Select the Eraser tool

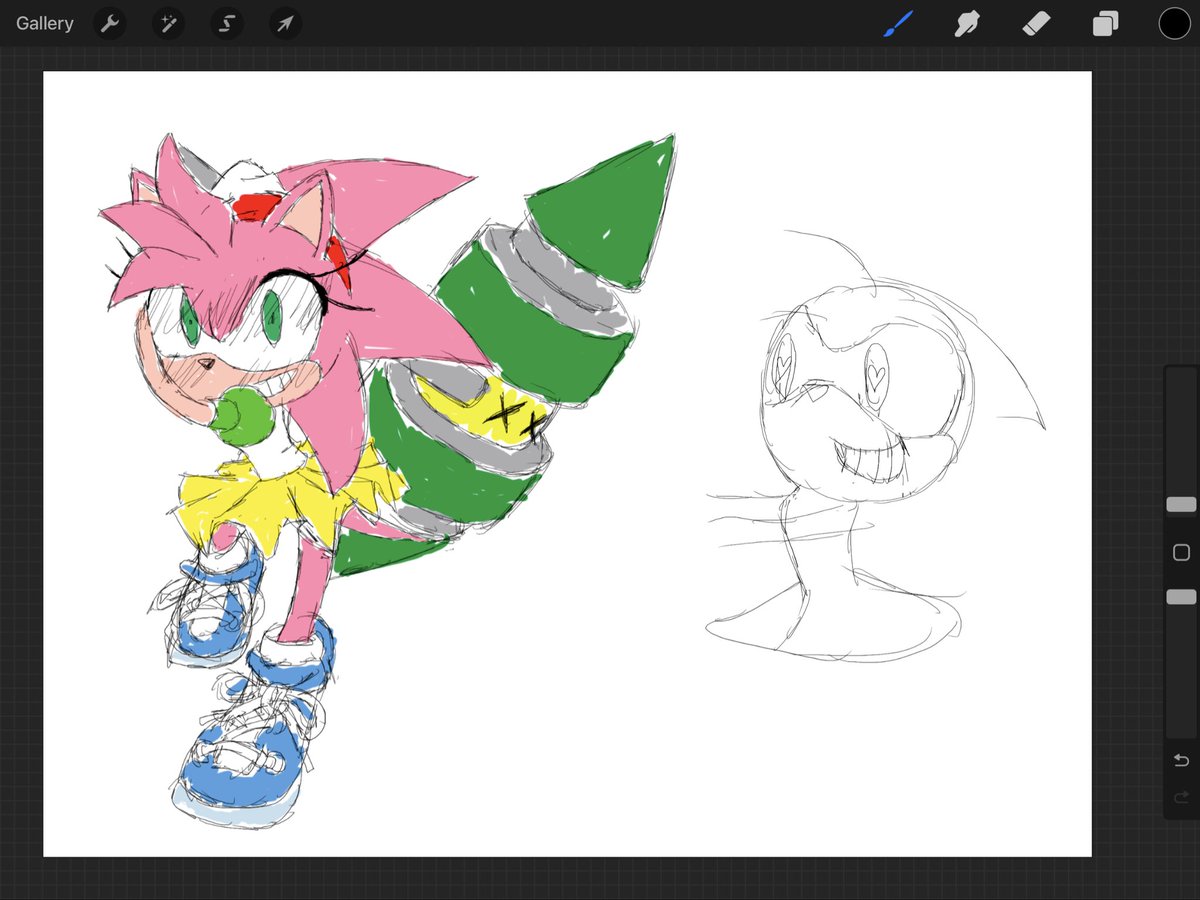[1036, 23]
